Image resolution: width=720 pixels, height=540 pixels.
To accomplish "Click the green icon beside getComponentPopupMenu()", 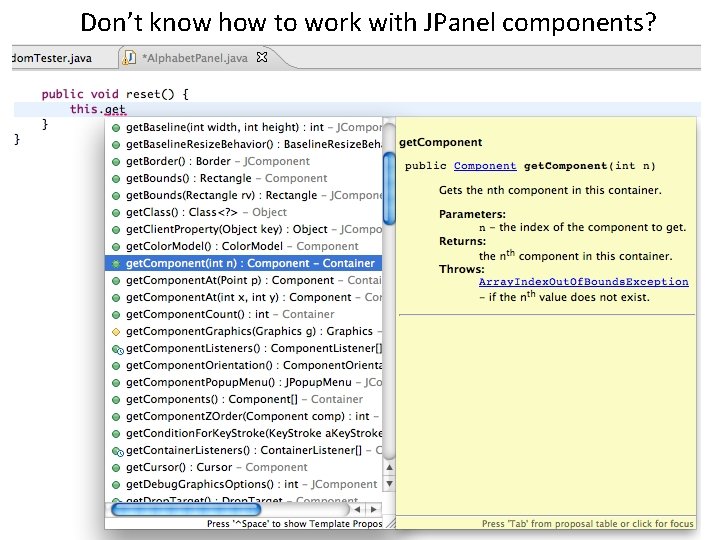I will (x=116, y=383).
